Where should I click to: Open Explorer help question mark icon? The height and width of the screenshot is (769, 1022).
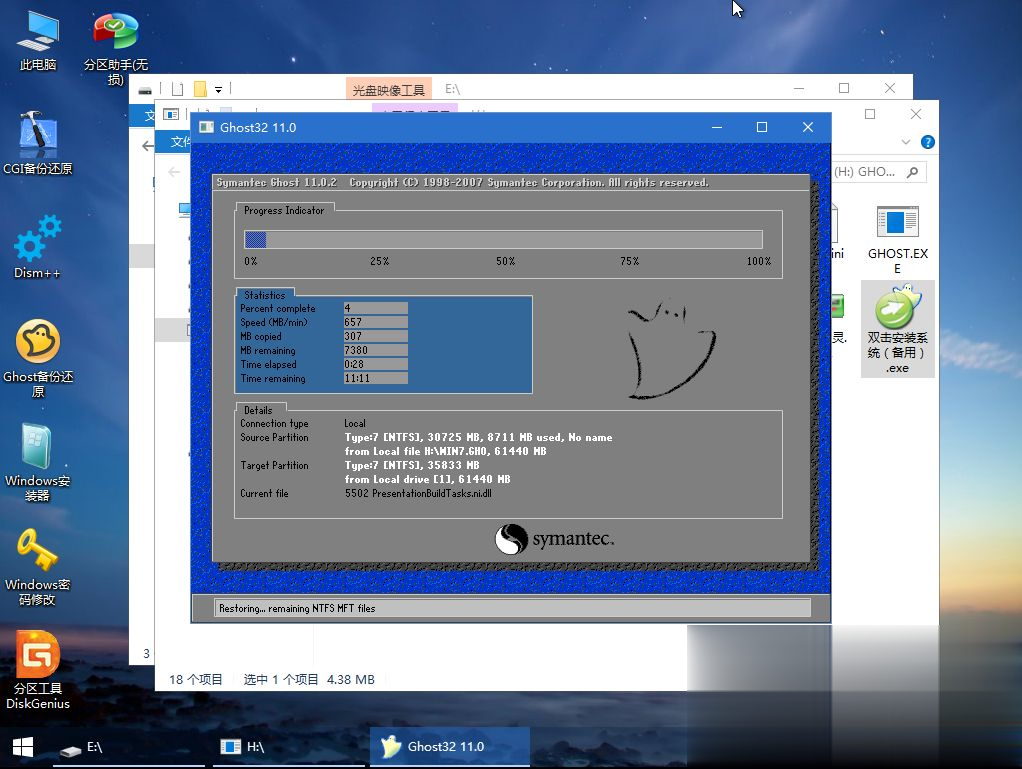point(927,142)
